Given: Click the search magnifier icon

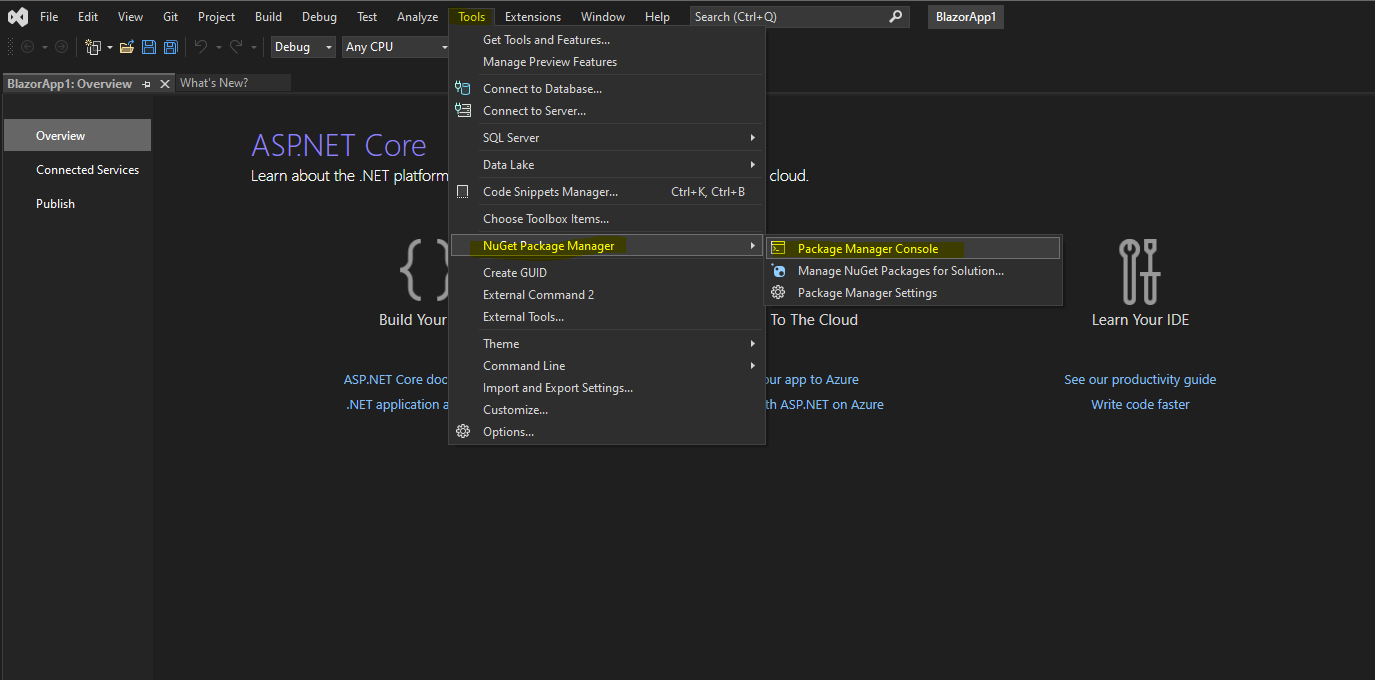Looking at the screenshot, I should point(895,16).
